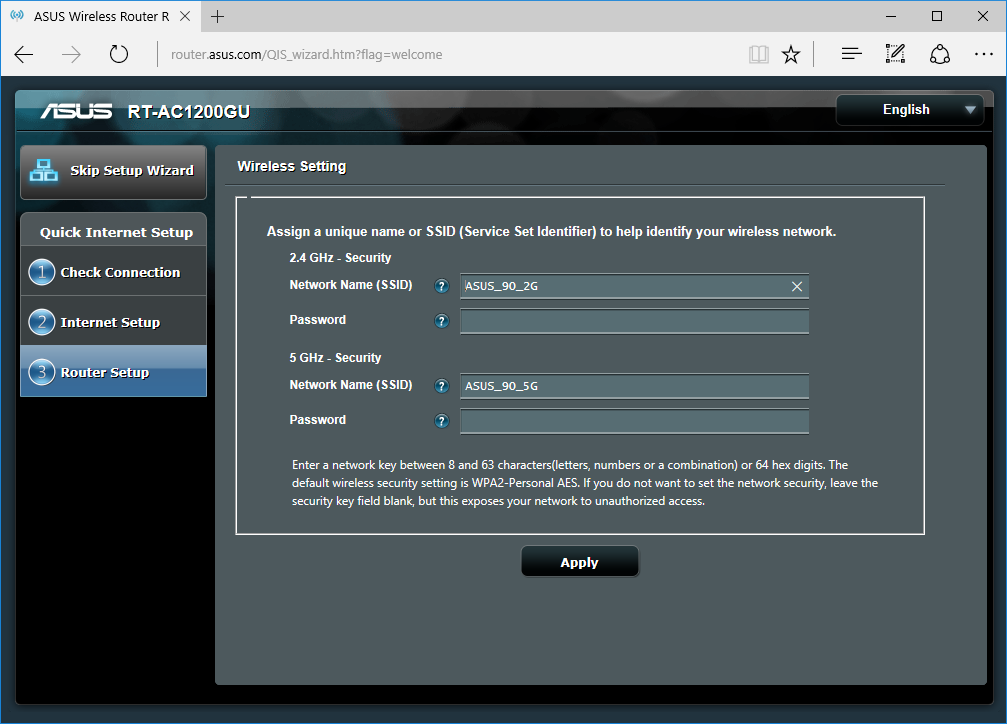The width and height of the screenshot is (1007, 724).
Task: Open the More actions ellipsis menu
Action: point(983,55)
